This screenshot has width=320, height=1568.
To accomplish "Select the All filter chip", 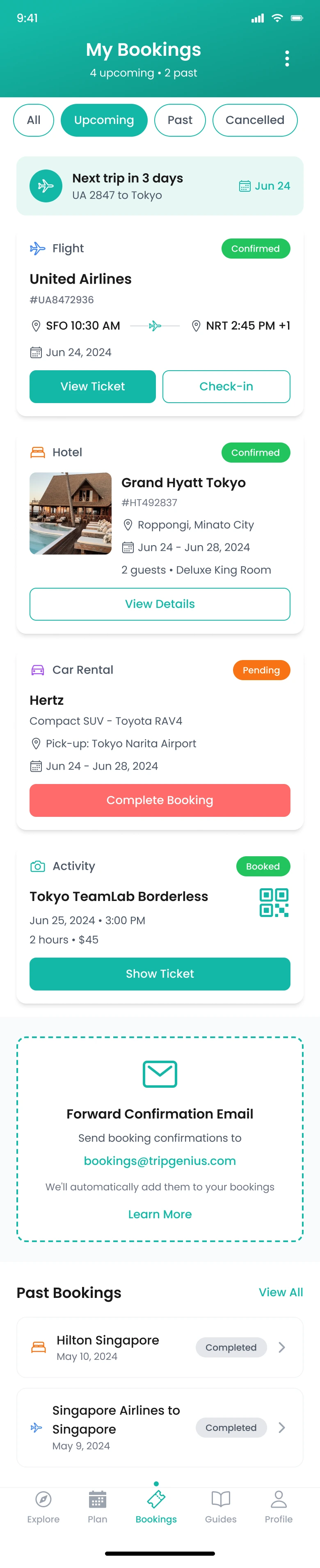I will pos(34,120).
